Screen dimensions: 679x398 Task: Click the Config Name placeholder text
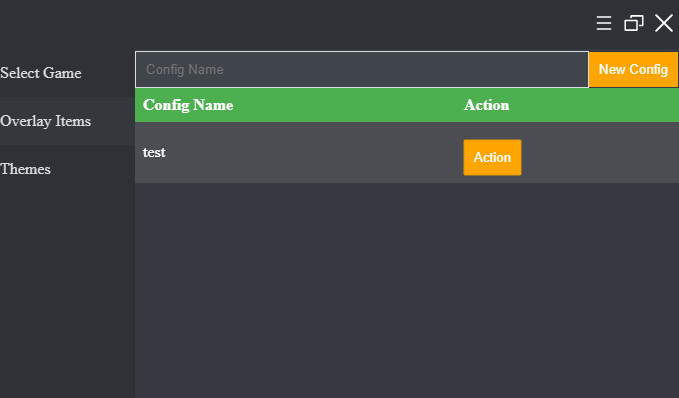pos(185,69)
